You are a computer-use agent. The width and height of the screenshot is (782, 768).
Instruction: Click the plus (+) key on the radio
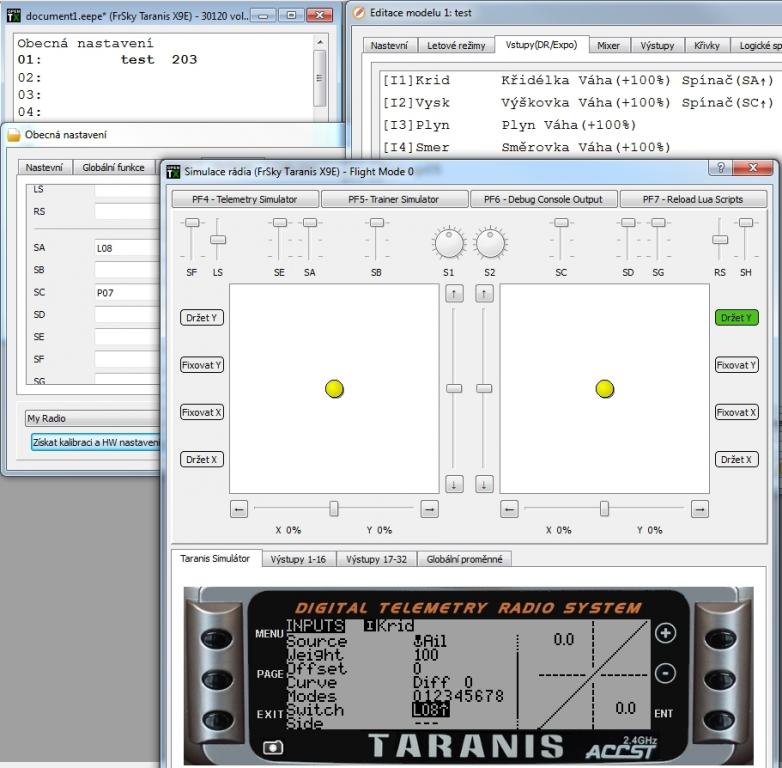point(666,633)
